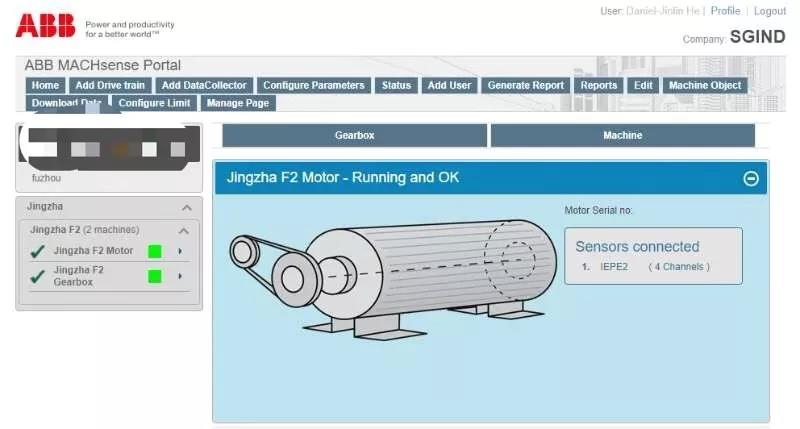Collapse the Jingzha section chevron
The height and width of the screenshot is (429, 800).
(x=186, y=207)
